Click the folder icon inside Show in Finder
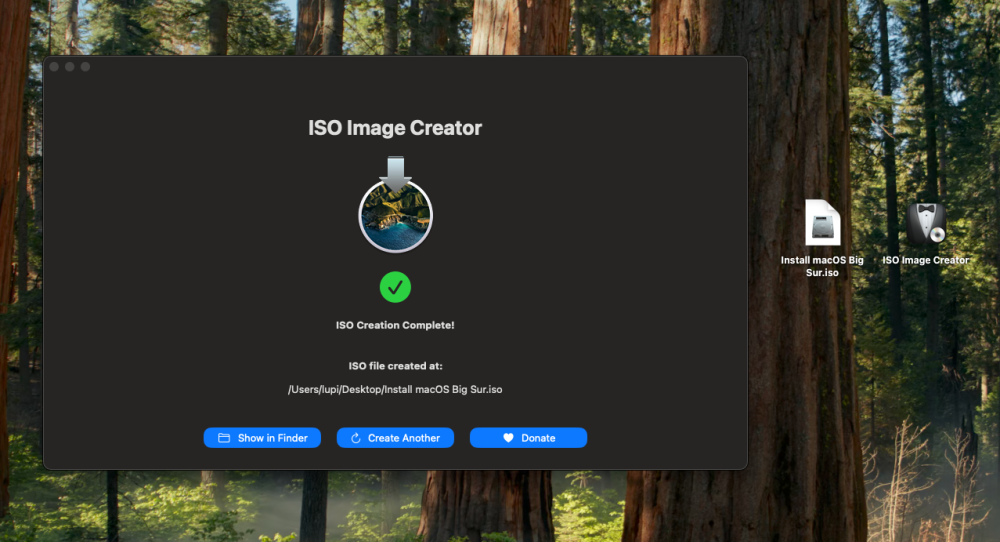Image resolution: width=1000 pixels, height=542 pixels. pyautogui.click(x=224, y=437)
